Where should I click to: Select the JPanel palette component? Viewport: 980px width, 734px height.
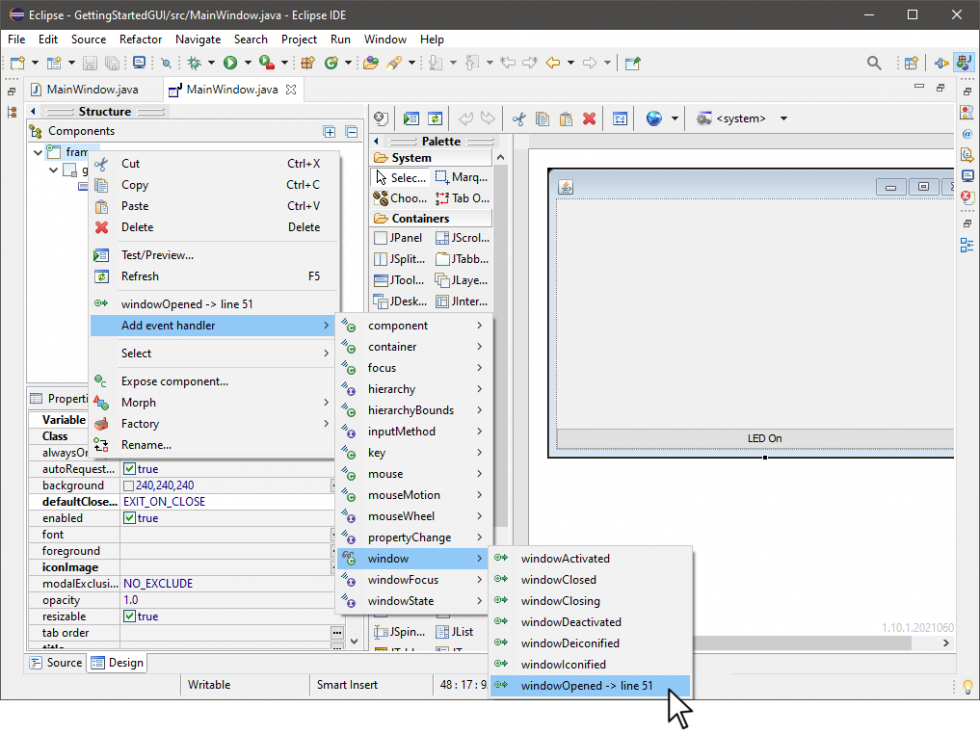(x=398, y=238)
